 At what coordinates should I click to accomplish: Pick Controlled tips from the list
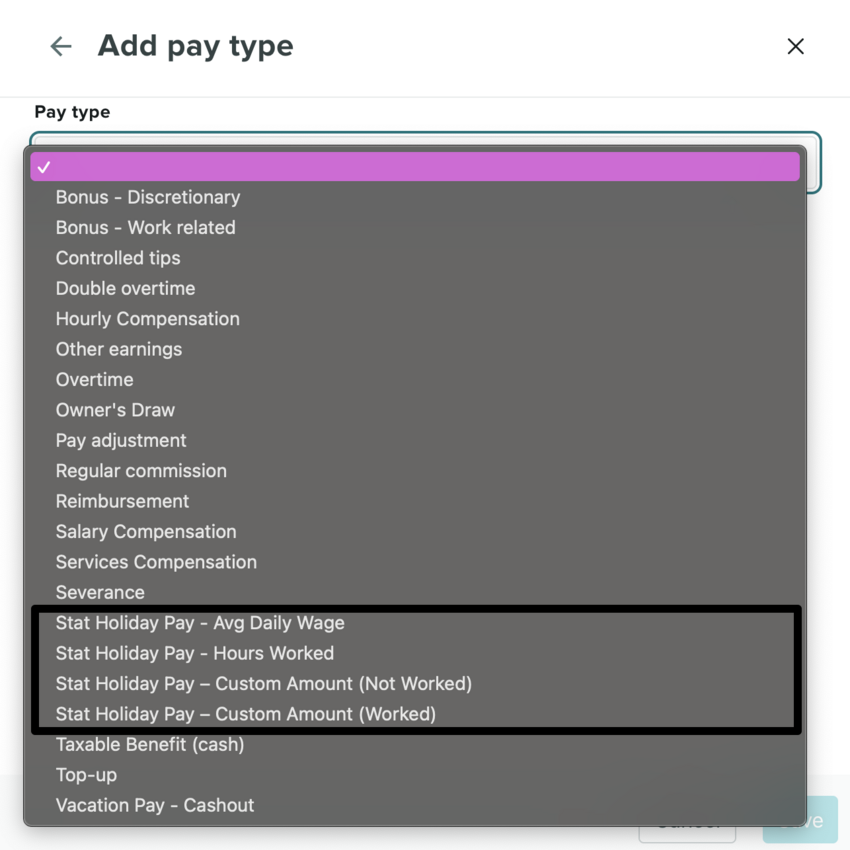click(x=118, y=258)
